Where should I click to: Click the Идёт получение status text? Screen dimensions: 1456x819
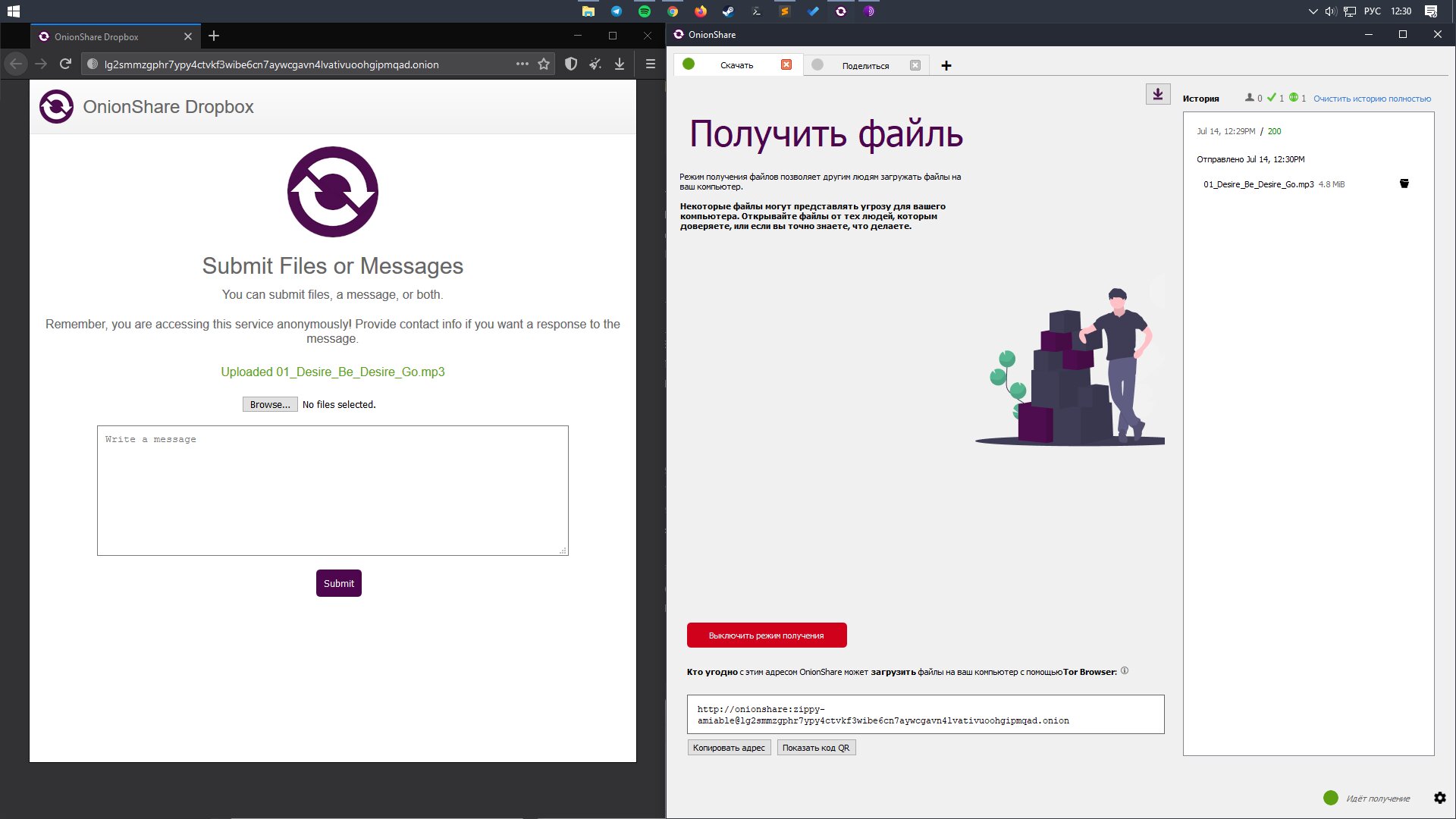click(1378, 799)
